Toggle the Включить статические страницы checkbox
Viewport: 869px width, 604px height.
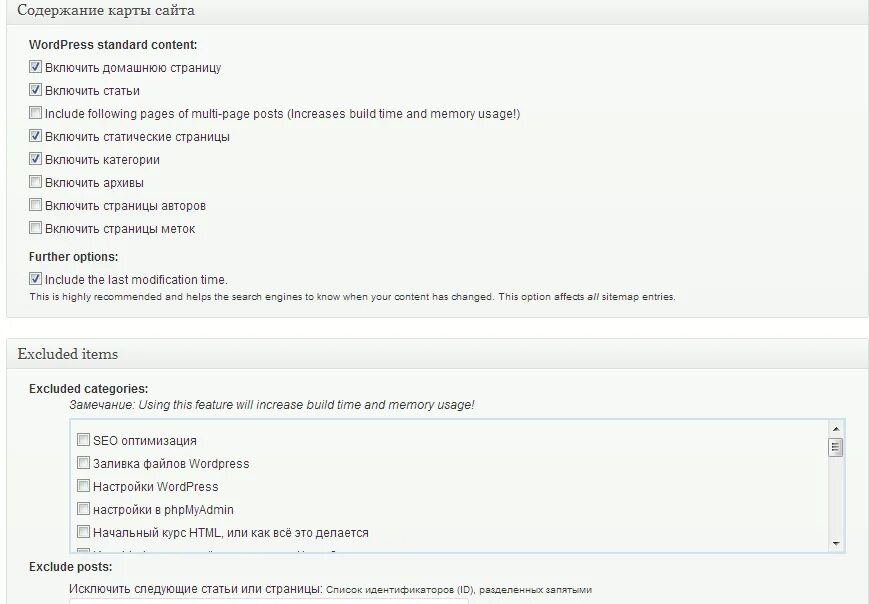pos(36,137)
